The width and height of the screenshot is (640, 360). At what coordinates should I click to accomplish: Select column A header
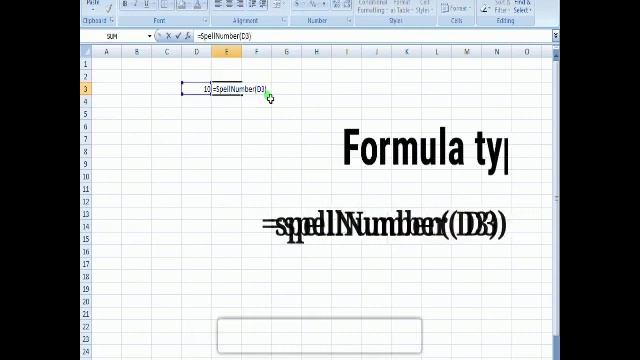point(107,52)
